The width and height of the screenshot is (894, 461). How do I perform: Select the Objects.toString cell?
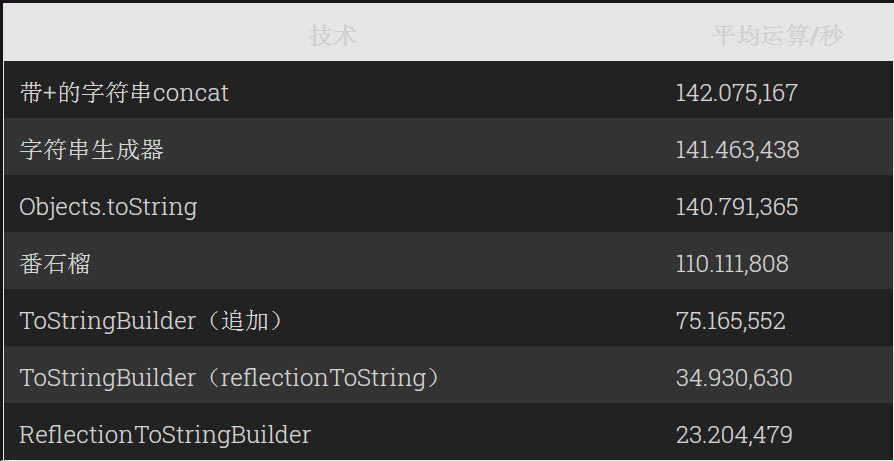click(x=108, y=207)
